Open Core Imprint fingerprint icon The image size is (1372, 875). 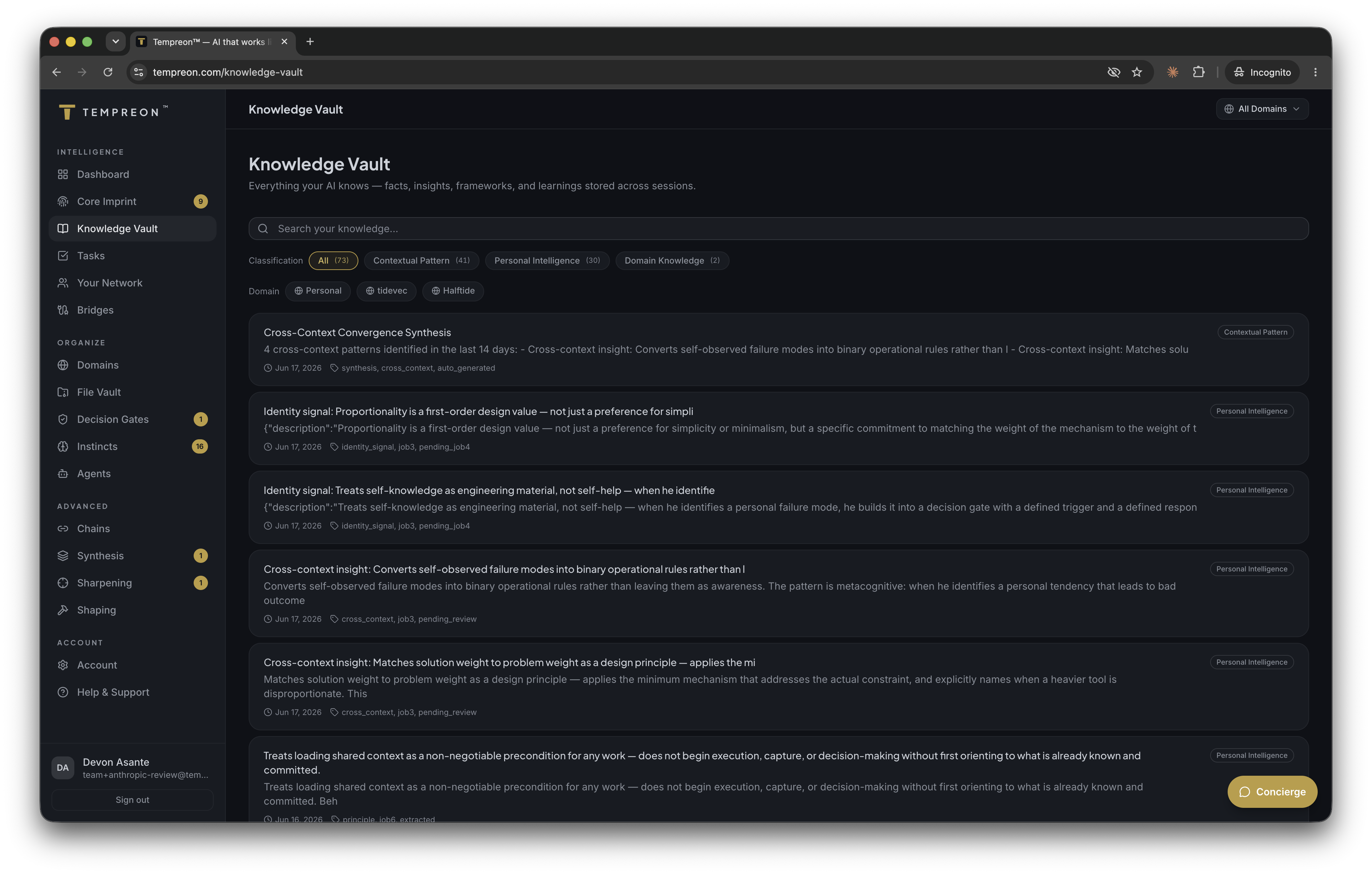click(63, 202)
